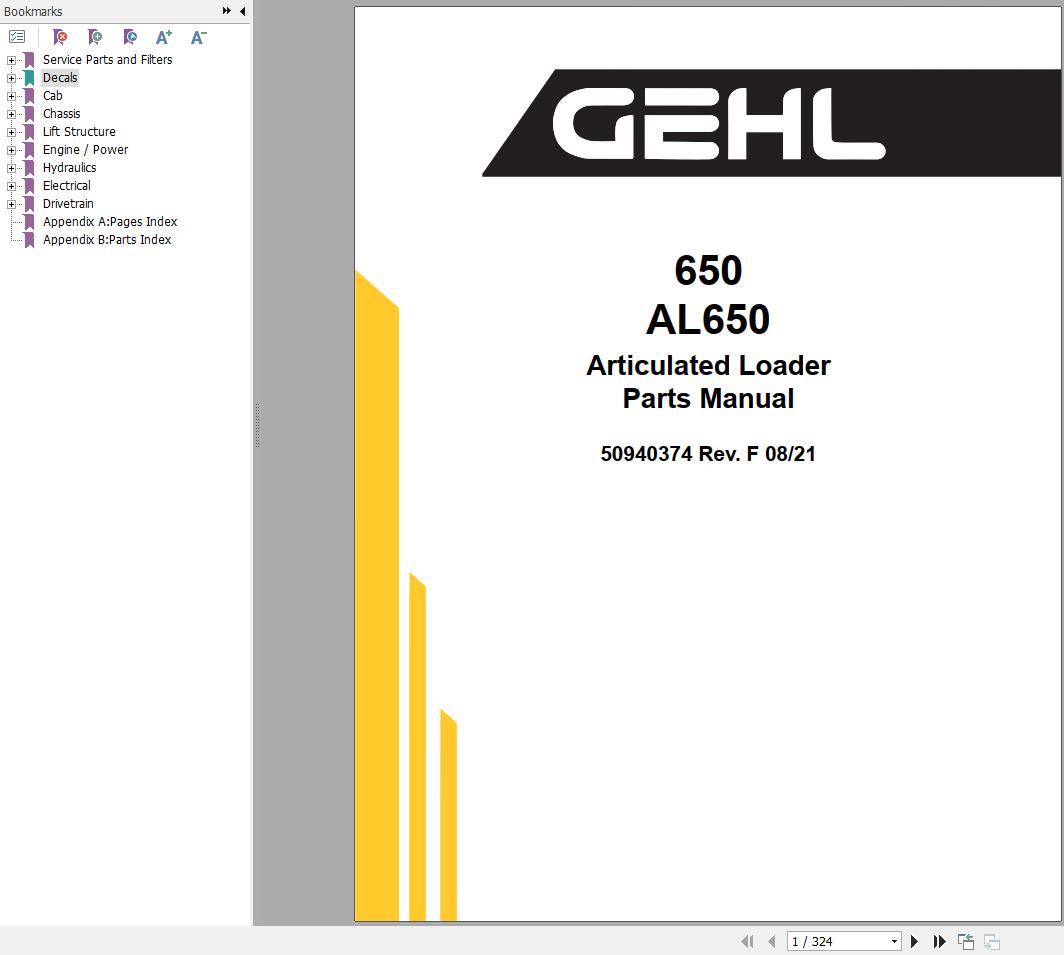Click the bookmark icon beside Drivetrain
Screen dimensions: 1064x955
[x=29, y=204]
